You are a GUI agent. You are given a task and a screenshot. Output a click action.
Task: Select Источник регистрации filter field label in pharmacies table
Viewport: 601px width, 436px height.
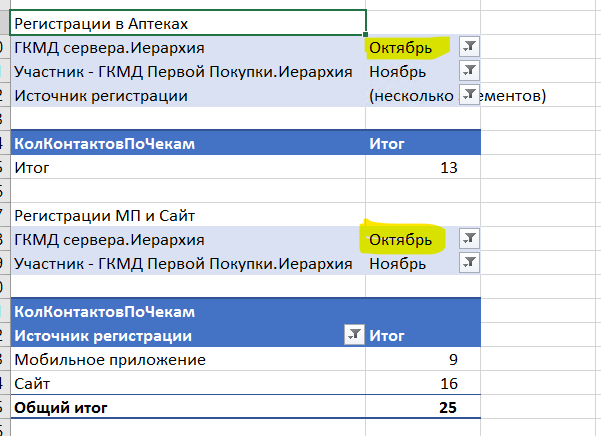100,96
